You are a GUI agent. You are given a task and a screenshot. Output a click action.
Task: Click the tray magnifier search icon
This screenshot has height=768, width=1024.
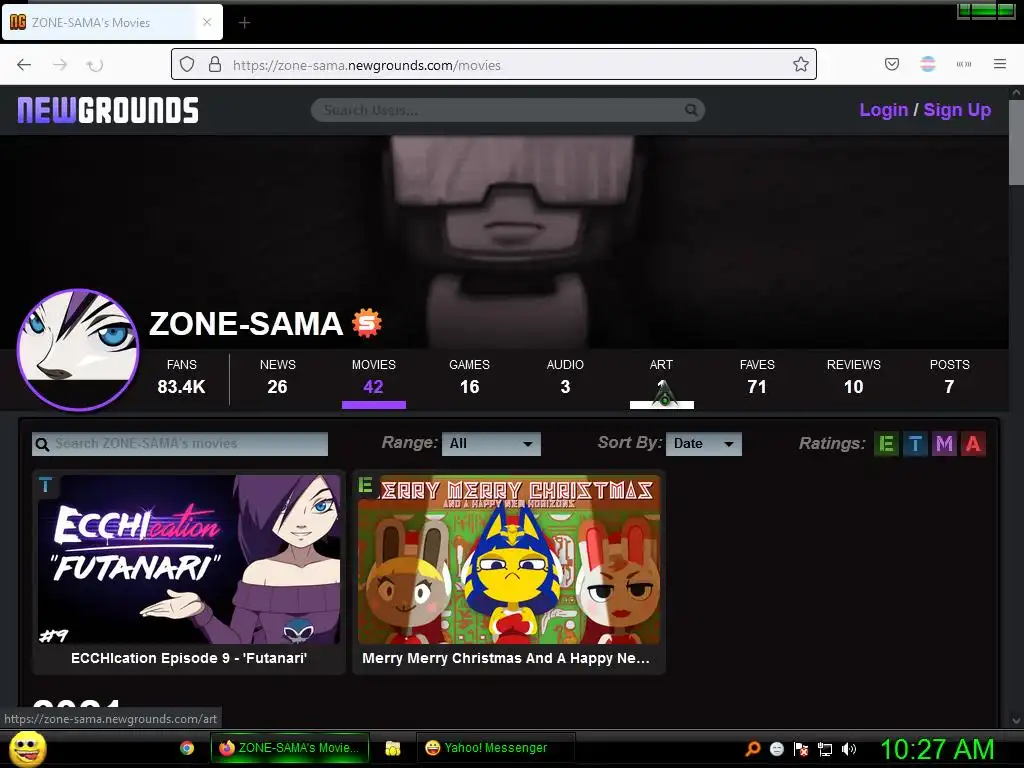click(x=753, y=748)
